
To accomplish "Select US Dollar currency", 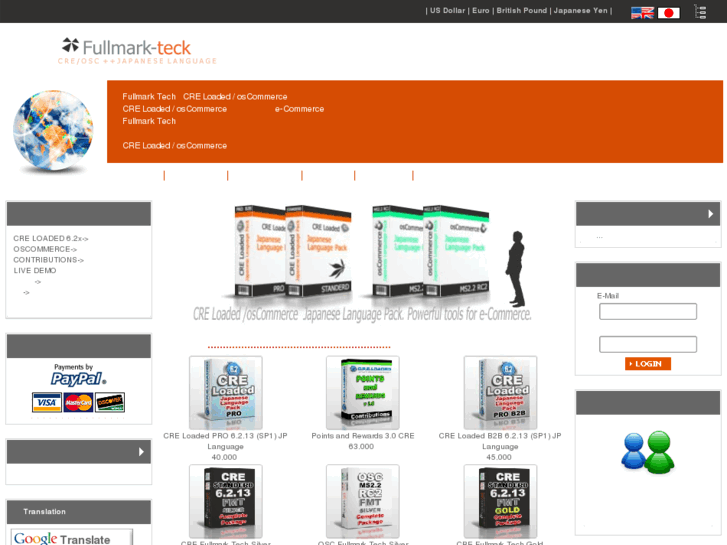I will tap(447, 11).
